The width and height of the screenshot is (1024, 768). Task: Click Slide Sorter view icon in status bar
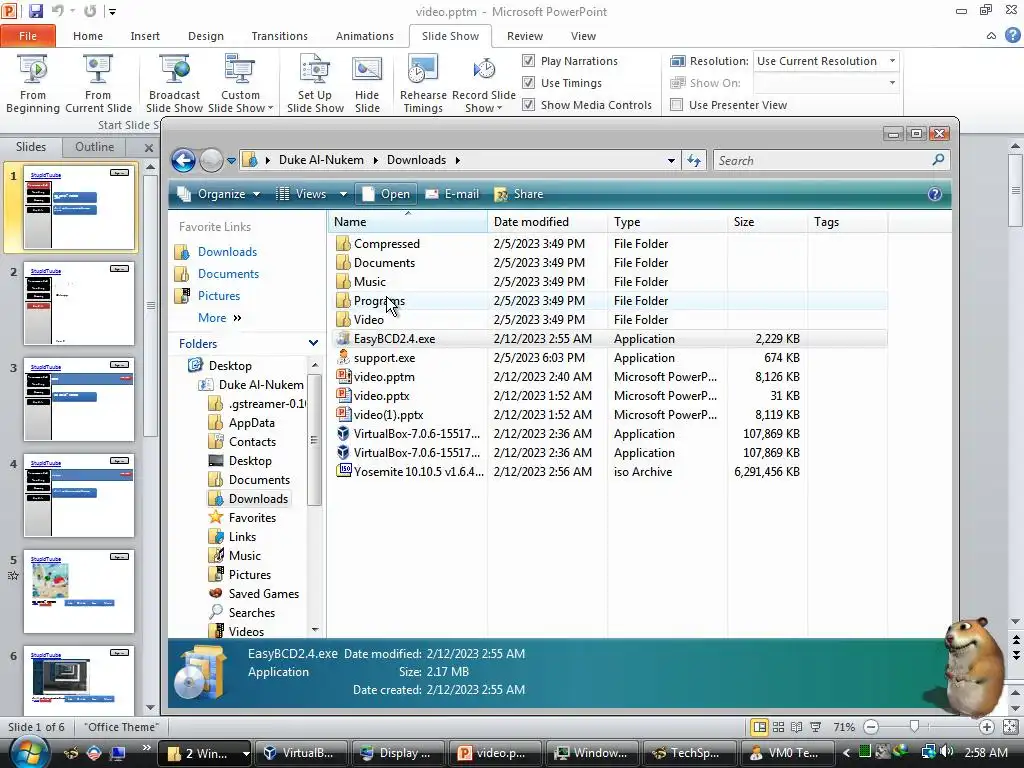[x=778, y=727]
